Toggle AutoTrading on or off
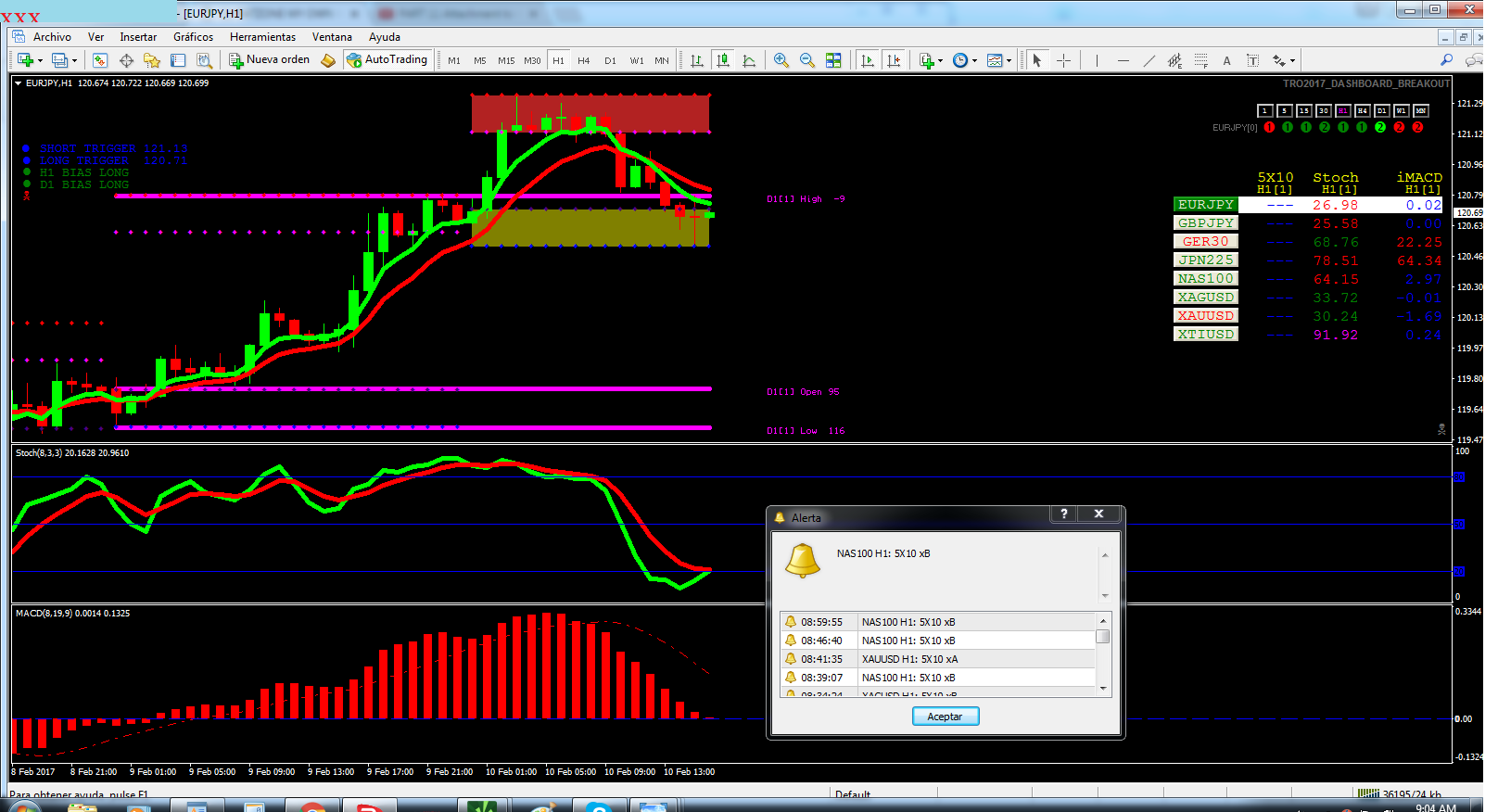1498x812 pixels. point(387,60)
